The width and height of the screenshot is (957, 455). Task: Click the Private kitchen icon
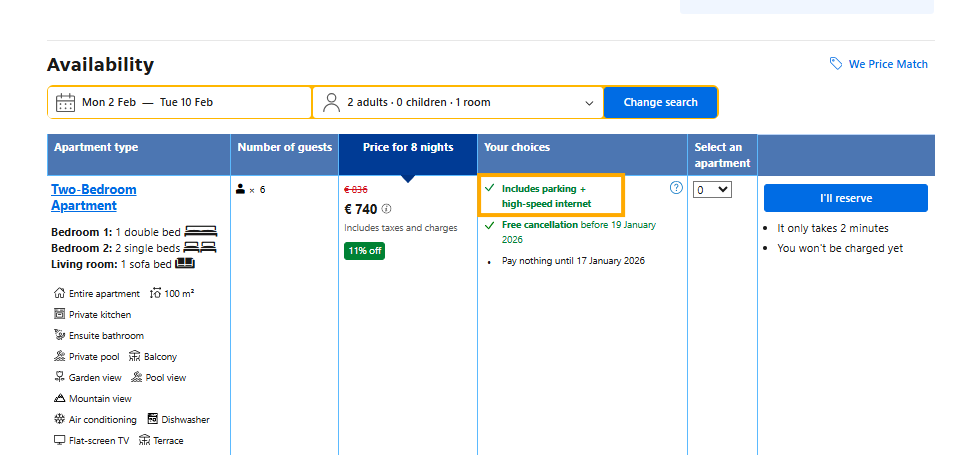coord(59,315)
